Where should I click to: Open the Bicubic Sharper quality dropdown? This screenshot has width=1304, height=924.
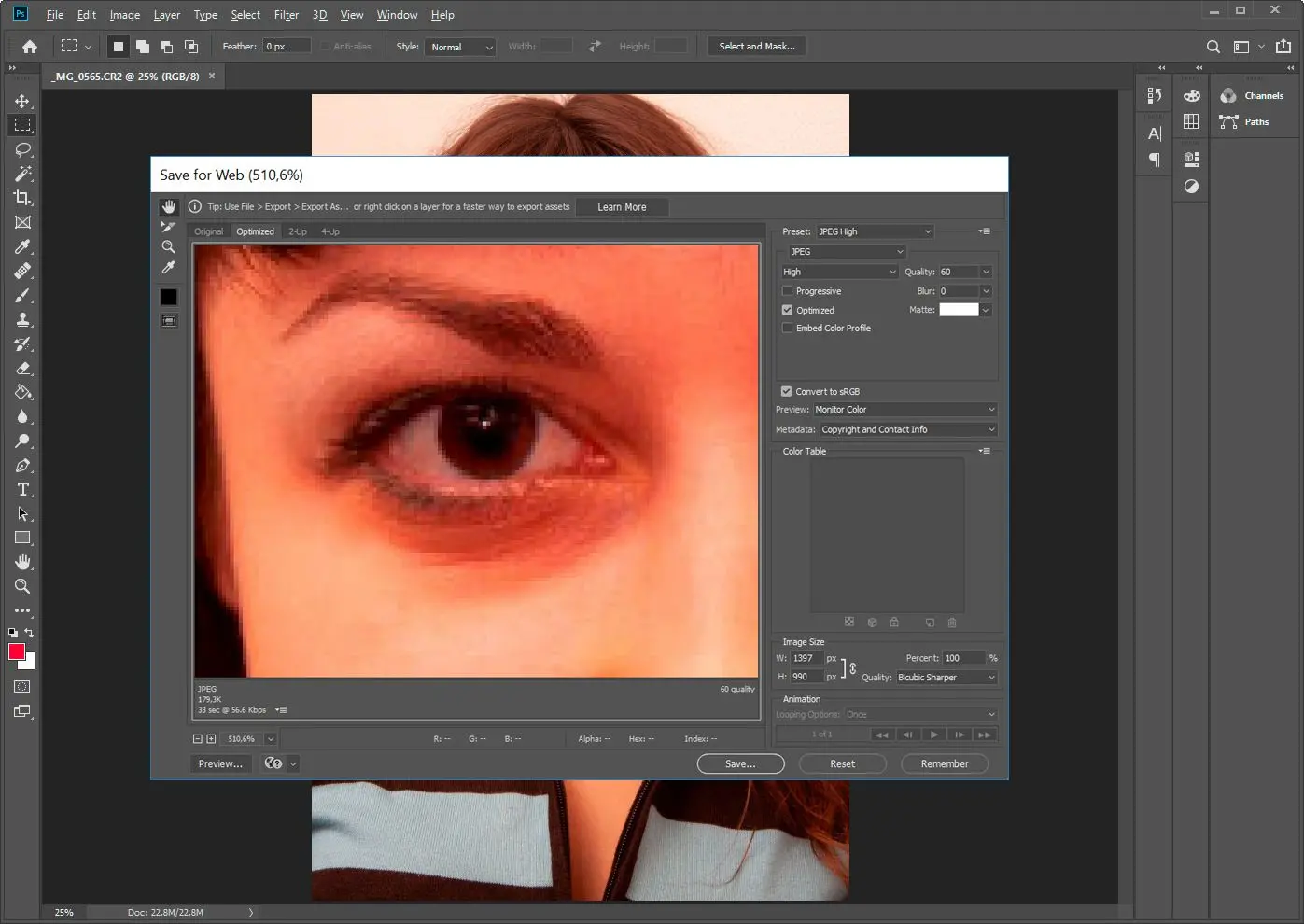946,678
